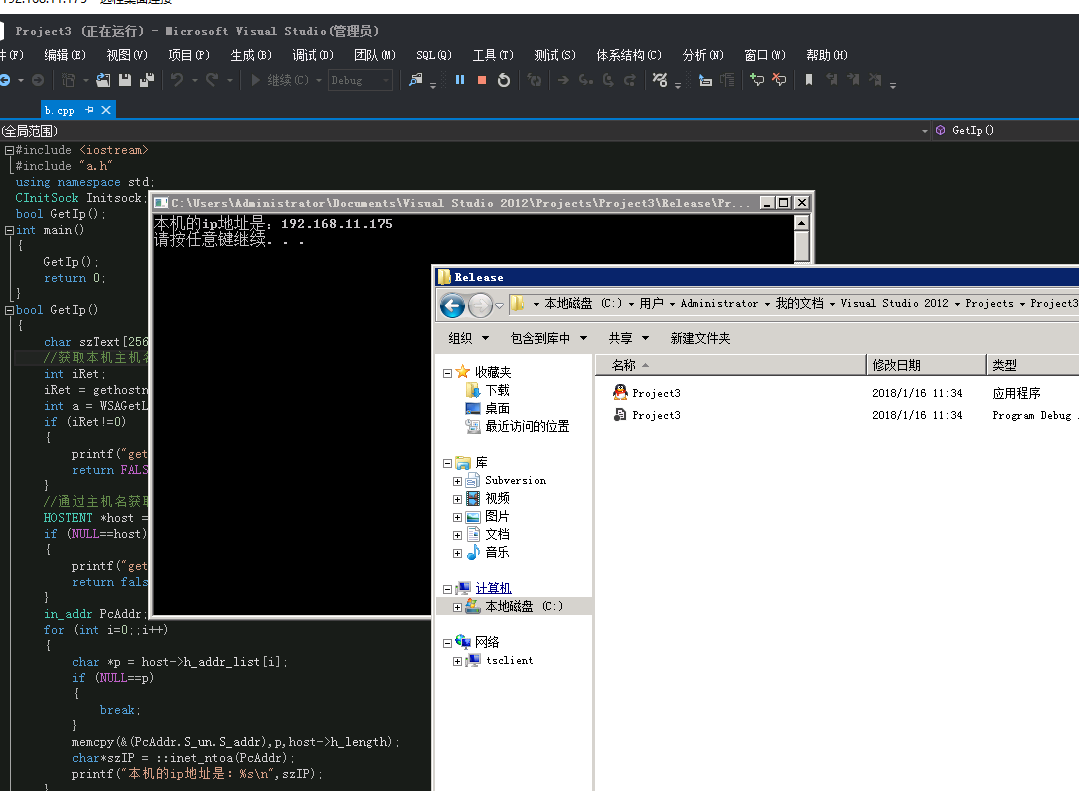
Task: Click the console window system menu icon
Action: (x=161, y=202)
